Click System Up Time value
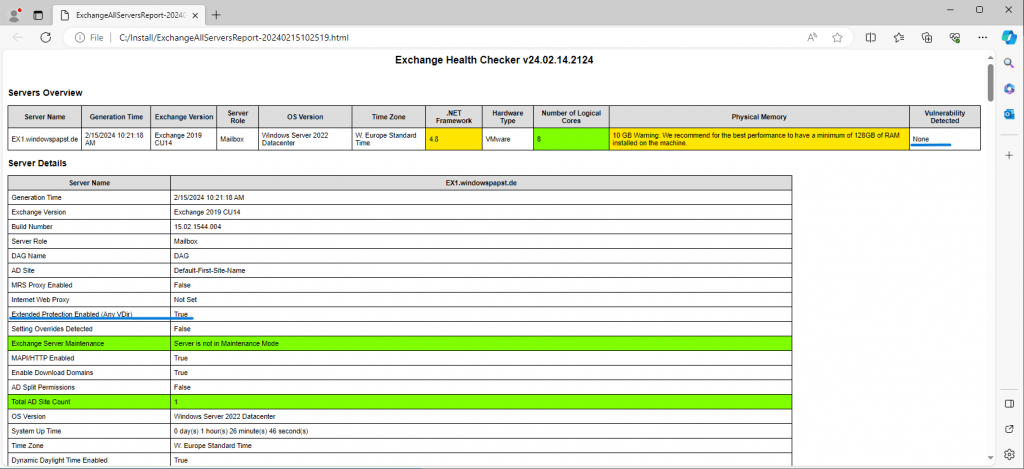The width and height of the screenshot is (1024, 469). pos(241,431)
